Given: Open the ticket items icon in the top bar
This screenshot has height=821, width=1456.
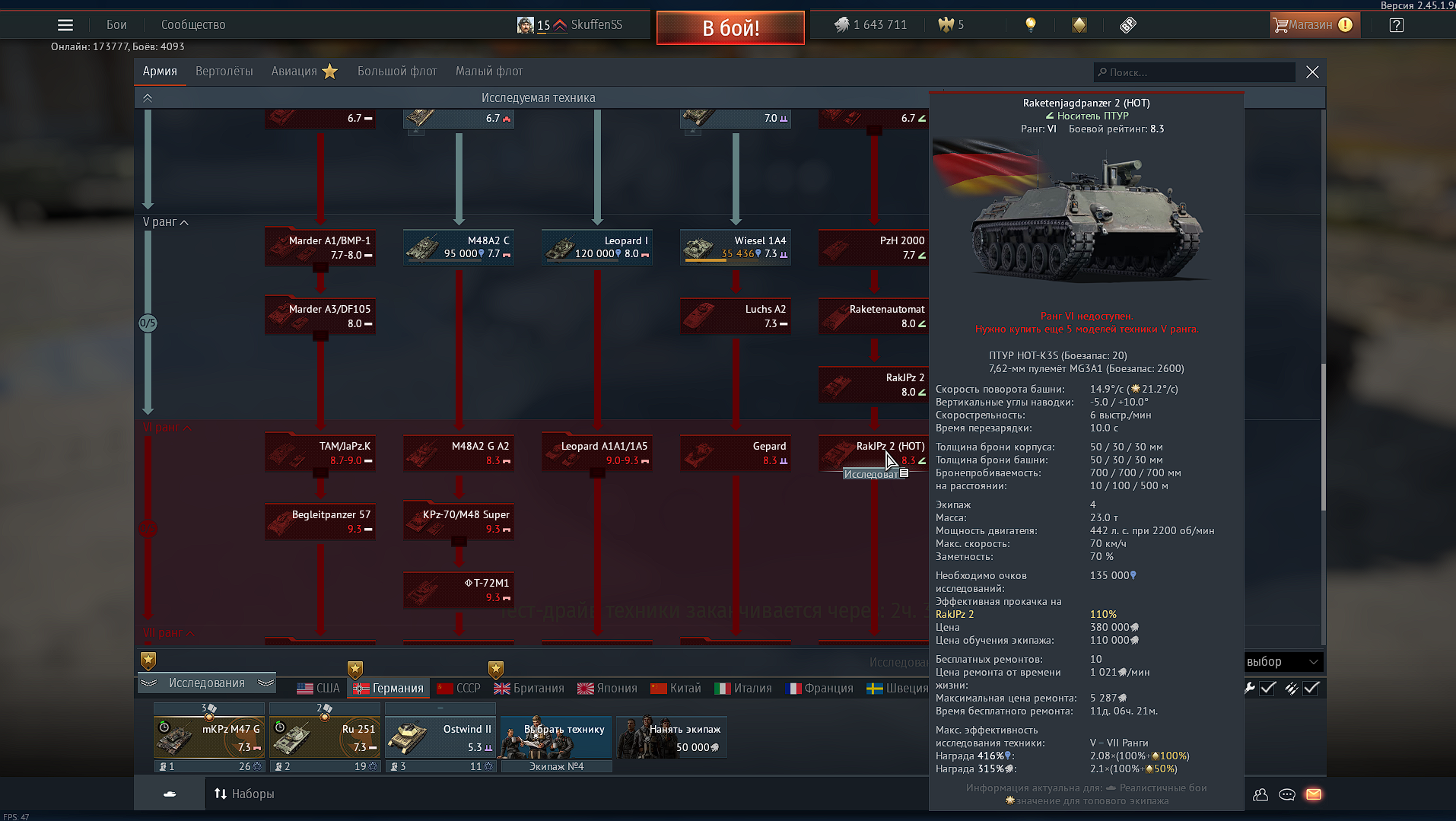Looking at the screenshot, I should (x=1127, y=25).
